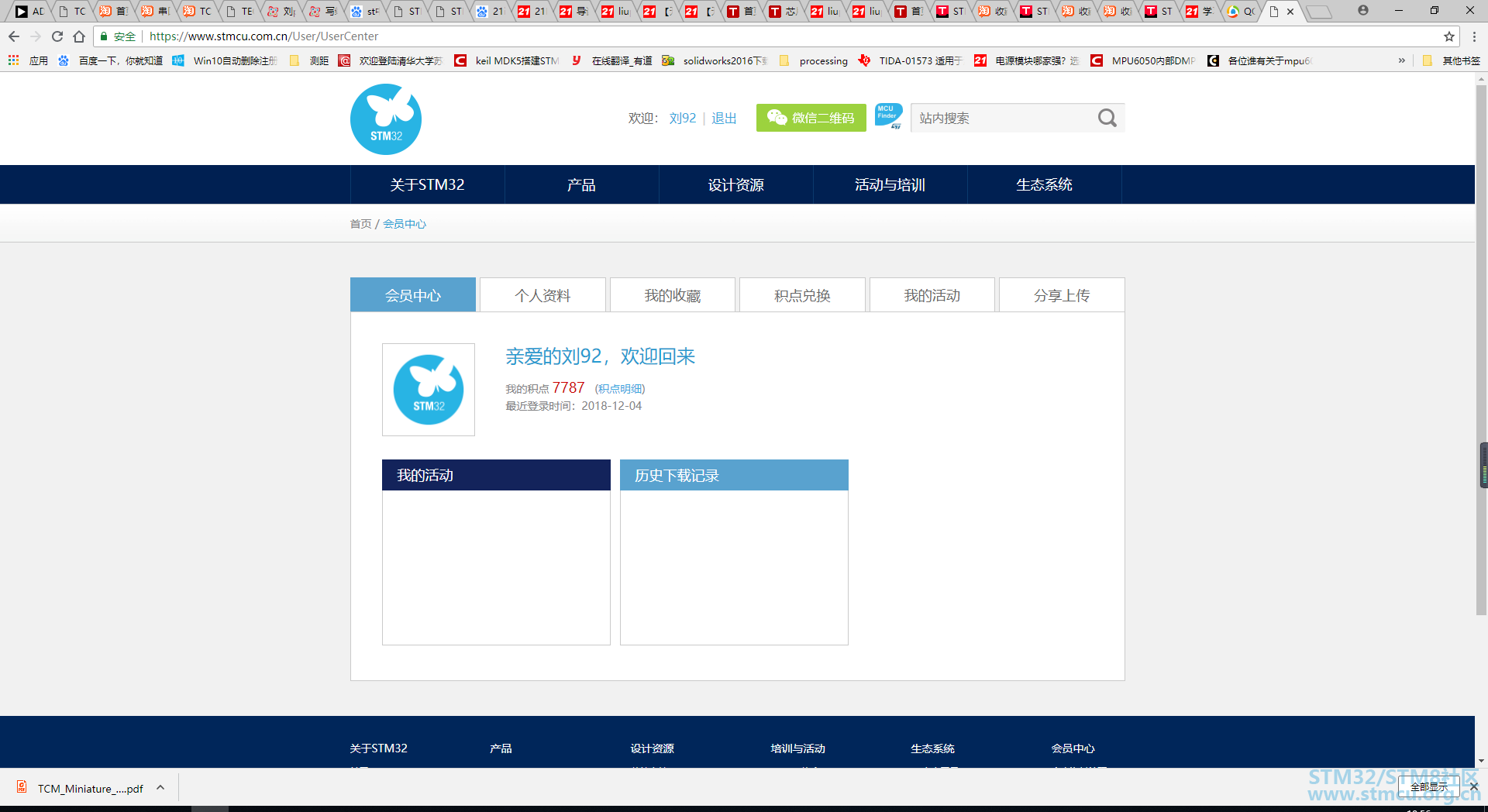Click the 我的活动 panel header

496,475
